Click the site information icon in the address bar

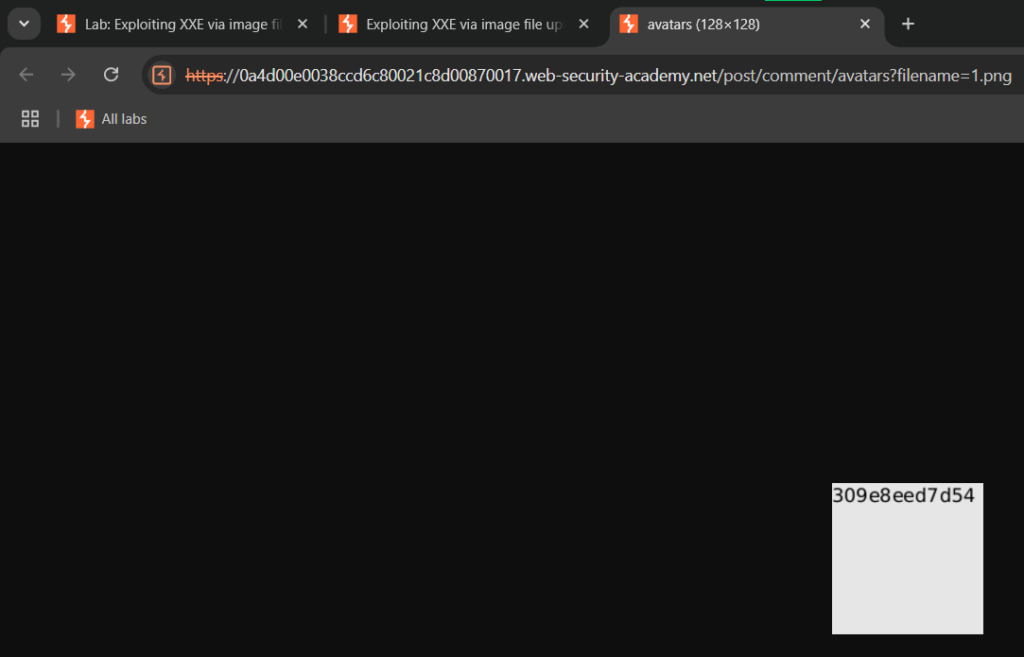pos(161,75)
